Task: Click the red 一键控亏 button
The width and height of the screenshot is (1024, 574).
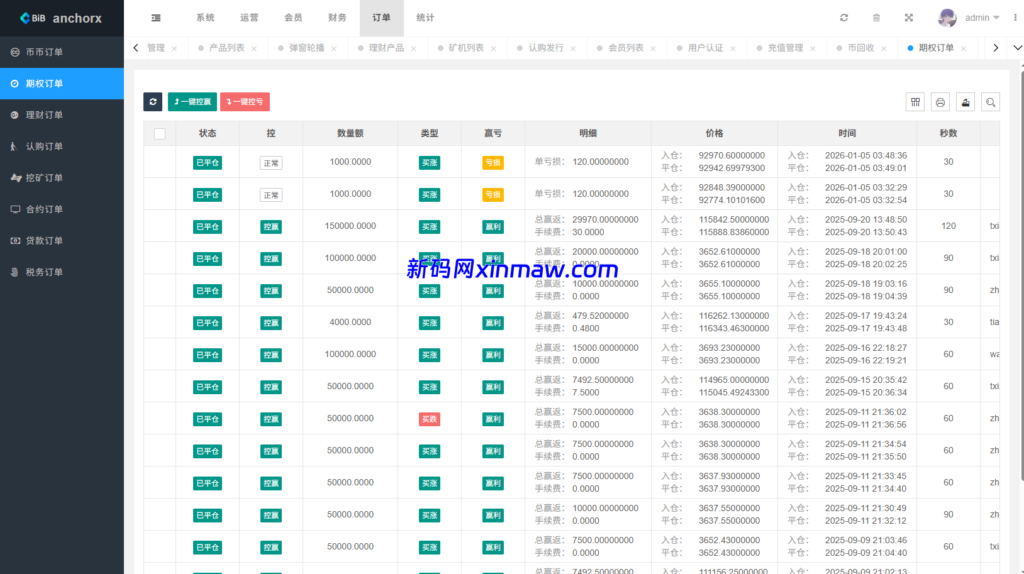Action: [x=245, y=102]
